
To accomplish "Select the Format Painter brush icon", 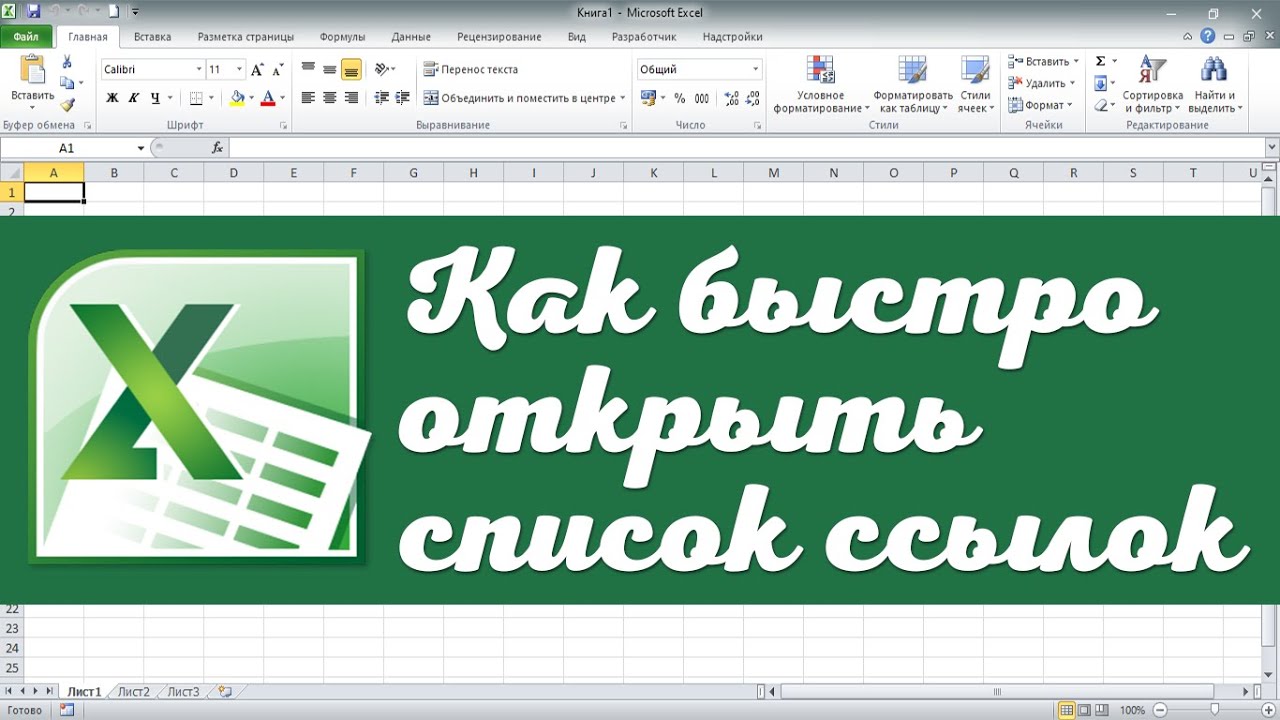I will coord(67,104).
